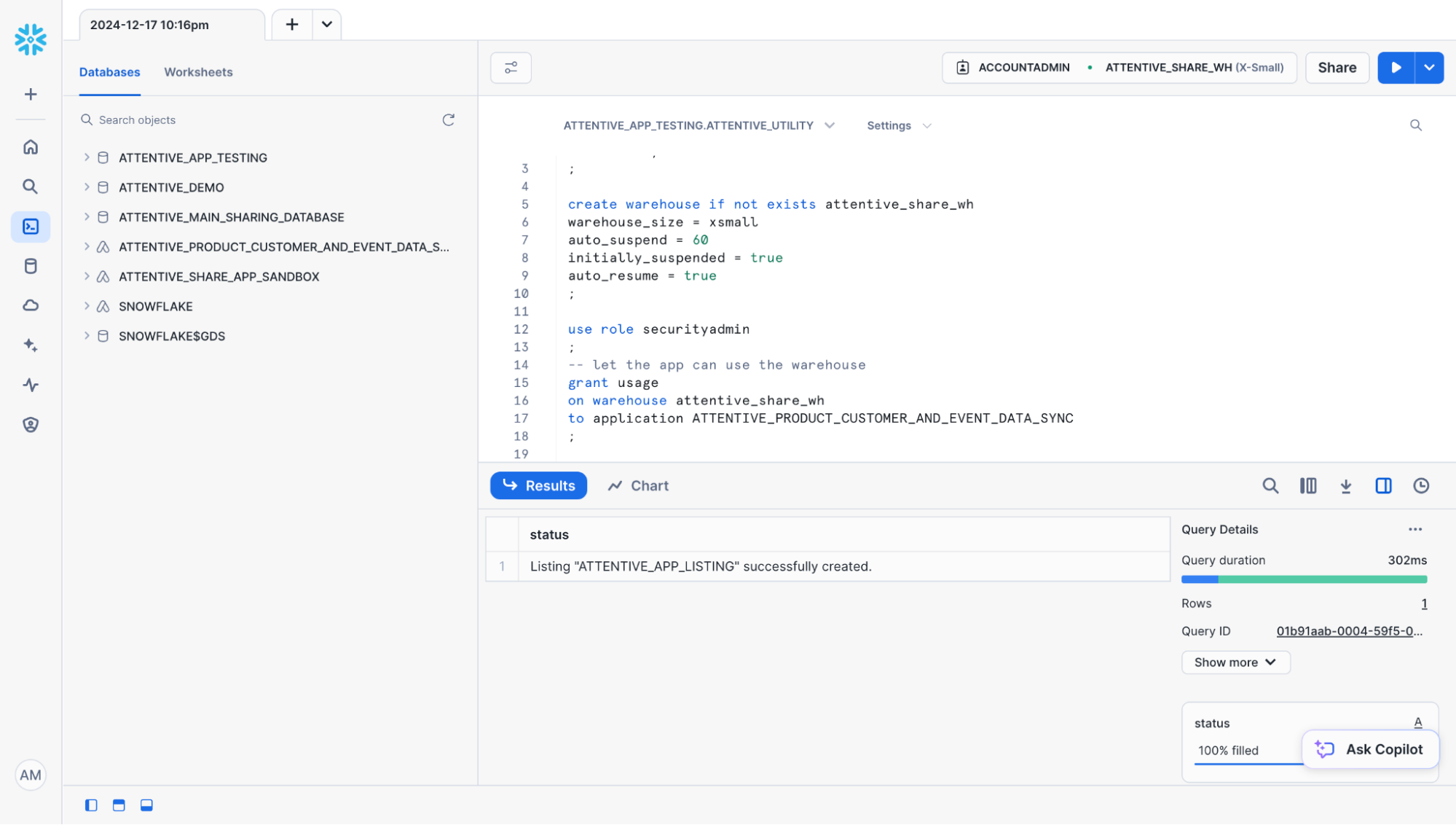Screen dimensions: 1456x825
Task: Select result row number 1
Action: click(x=502, y=566)
